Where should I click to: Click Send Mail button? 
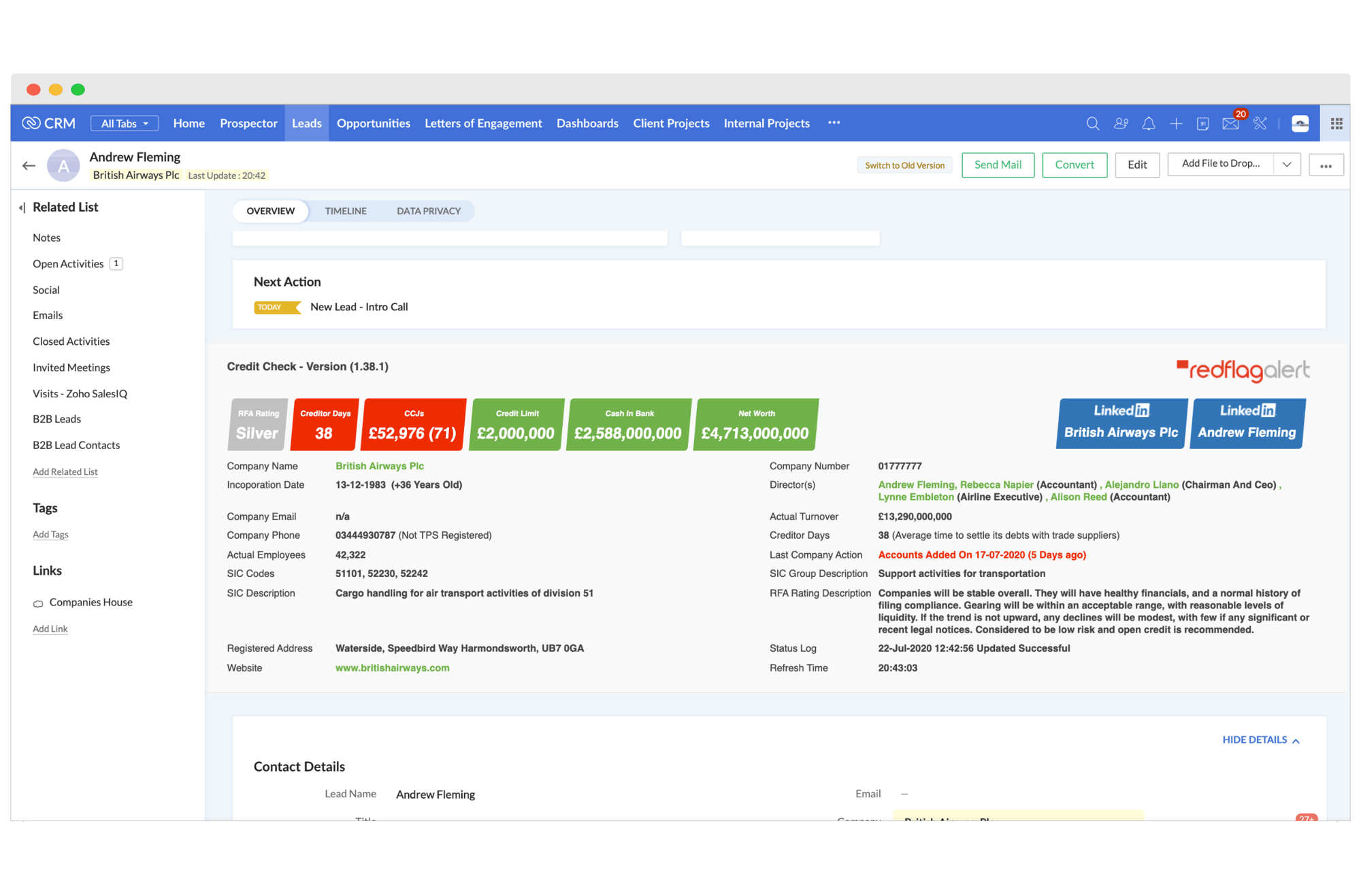click(998, 165)
